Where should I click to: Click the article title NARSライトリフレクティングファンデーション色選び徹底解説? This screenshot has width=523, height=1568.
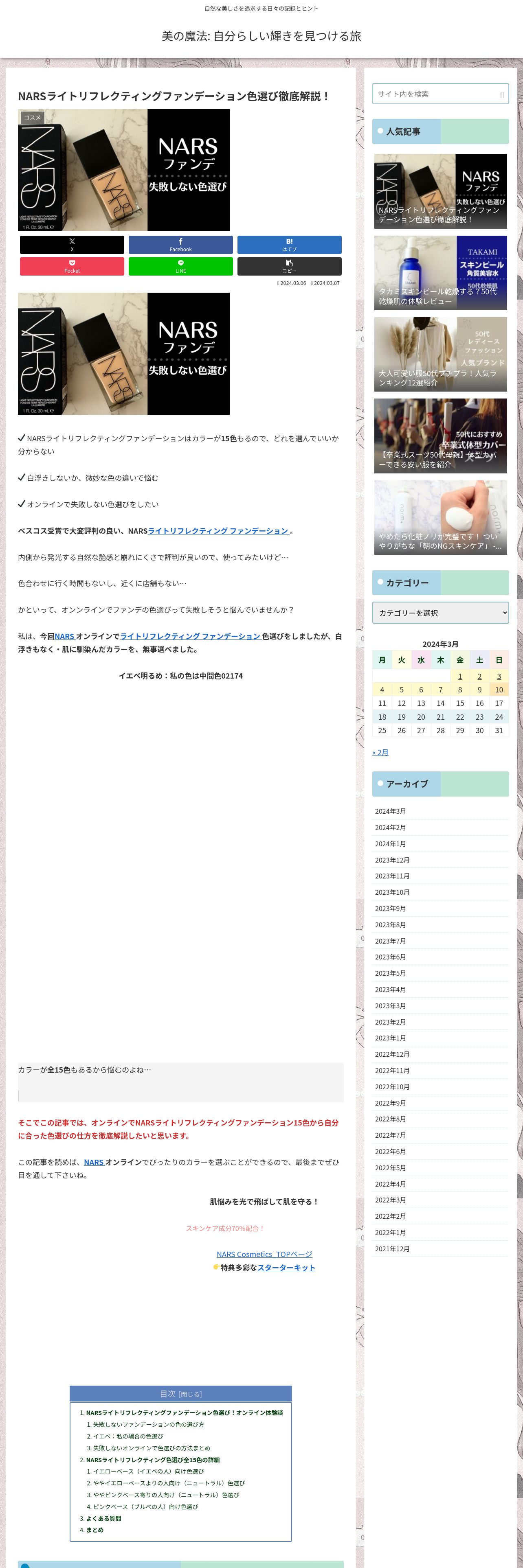[x=174, y=96]
